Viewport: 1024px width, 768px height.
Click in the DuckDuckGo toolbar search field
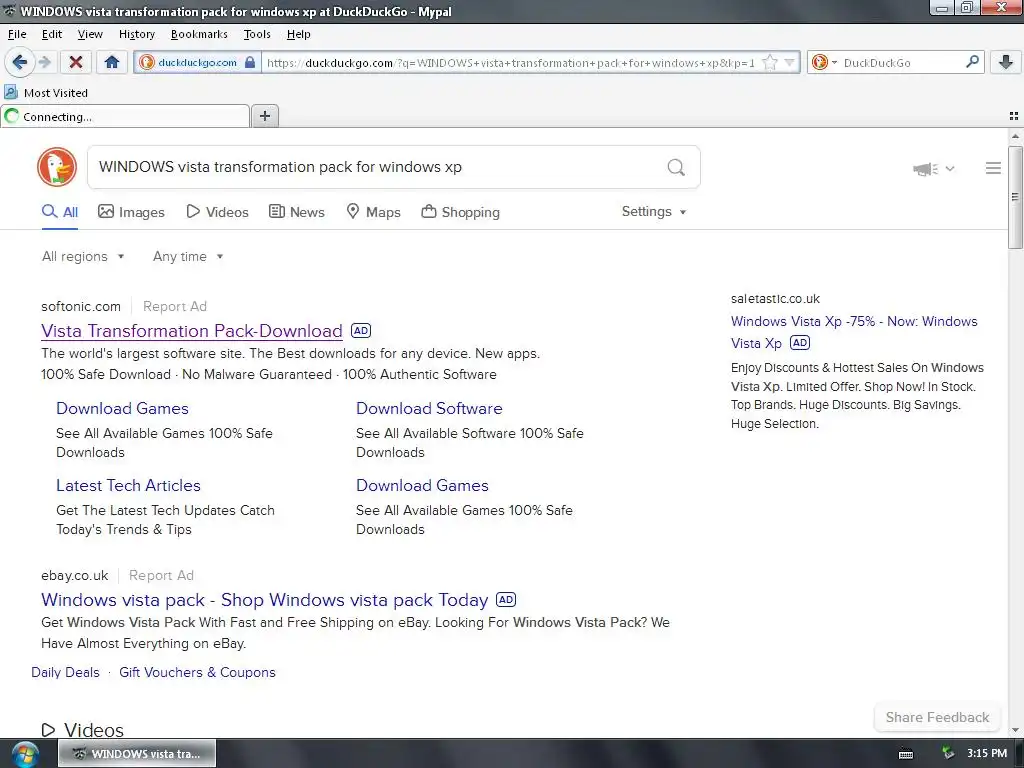point(901,63)
